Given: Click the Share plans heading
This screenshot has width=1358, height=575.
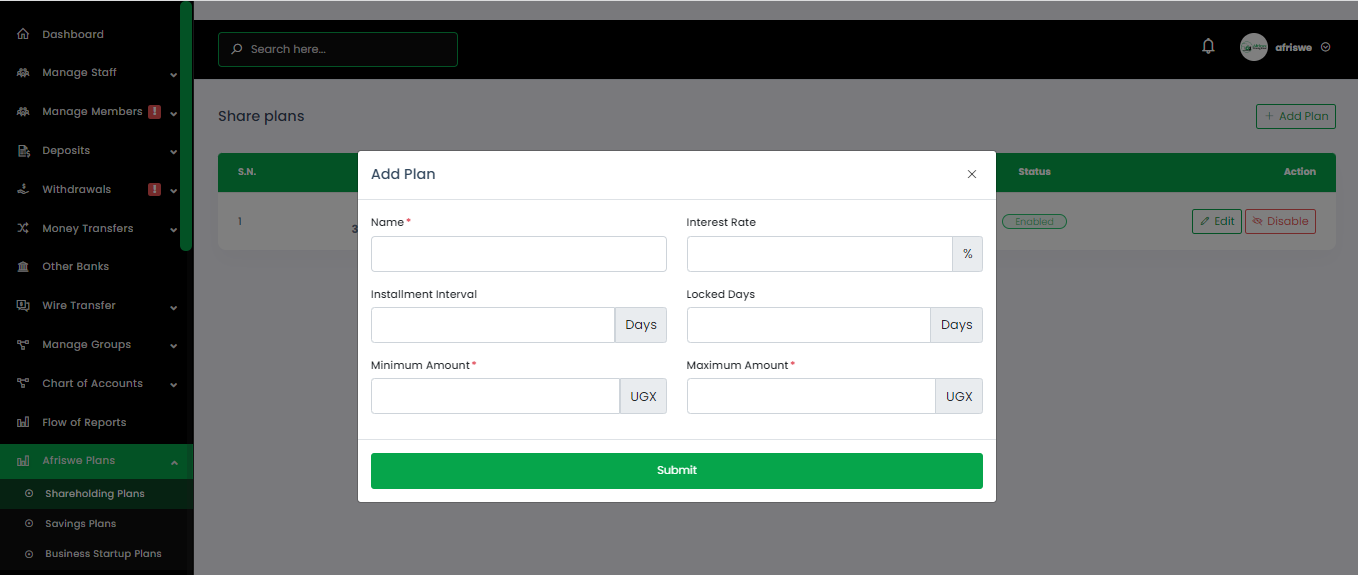Looking at the screenshot, I should [x=261, y=116].
